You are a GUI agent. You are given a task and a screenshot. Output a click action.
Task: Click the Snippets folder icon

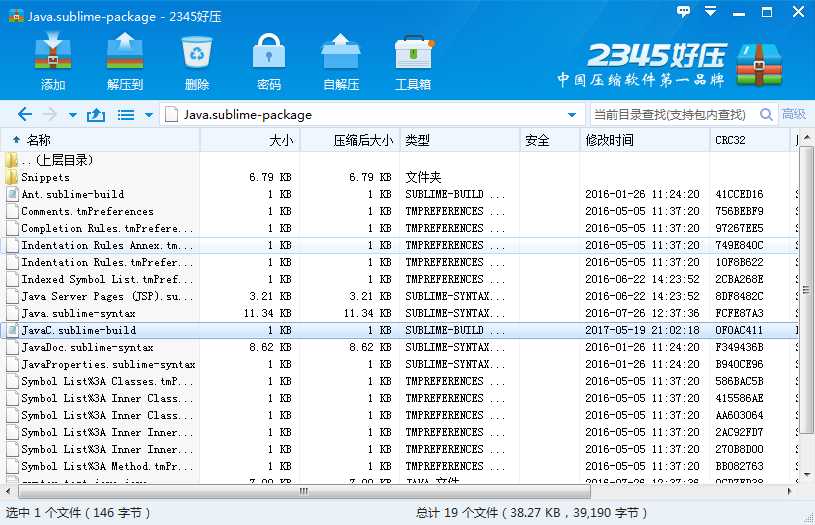point(11,177)
